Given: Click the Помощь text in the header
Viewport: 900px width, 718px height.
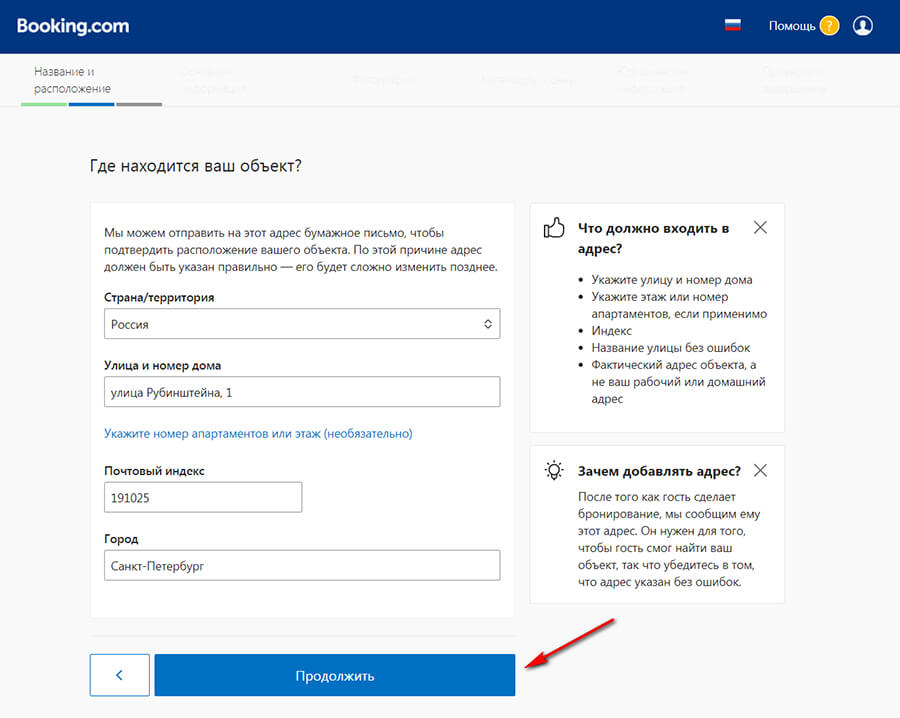Looking at the screenshot, I should [792, 26].
